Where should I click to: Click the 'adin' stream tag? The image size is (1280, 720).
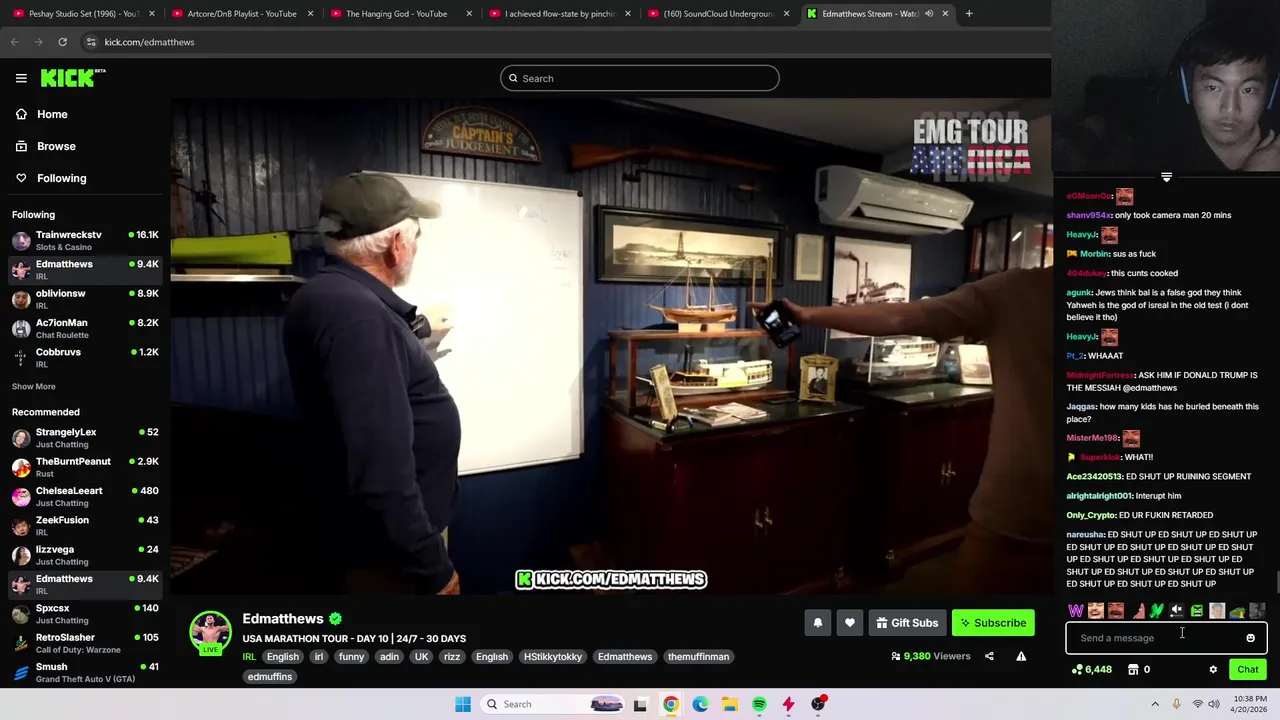tap(389, 657)
